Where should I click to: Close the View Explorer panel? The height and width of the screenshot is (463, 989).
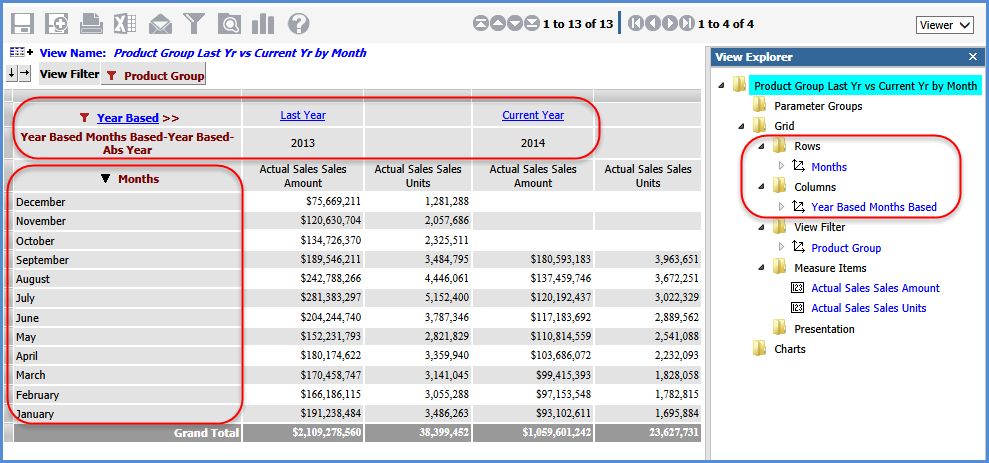click(x=973, y=57)
